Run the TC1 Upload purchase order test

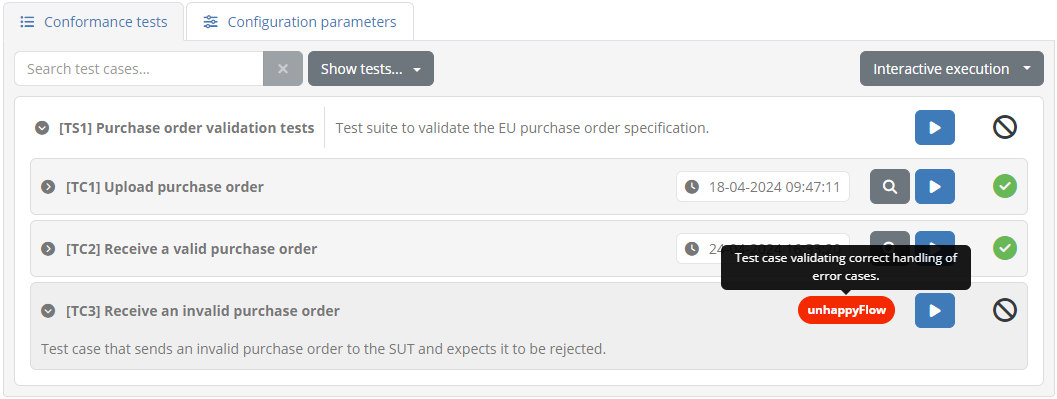point(934,187)
